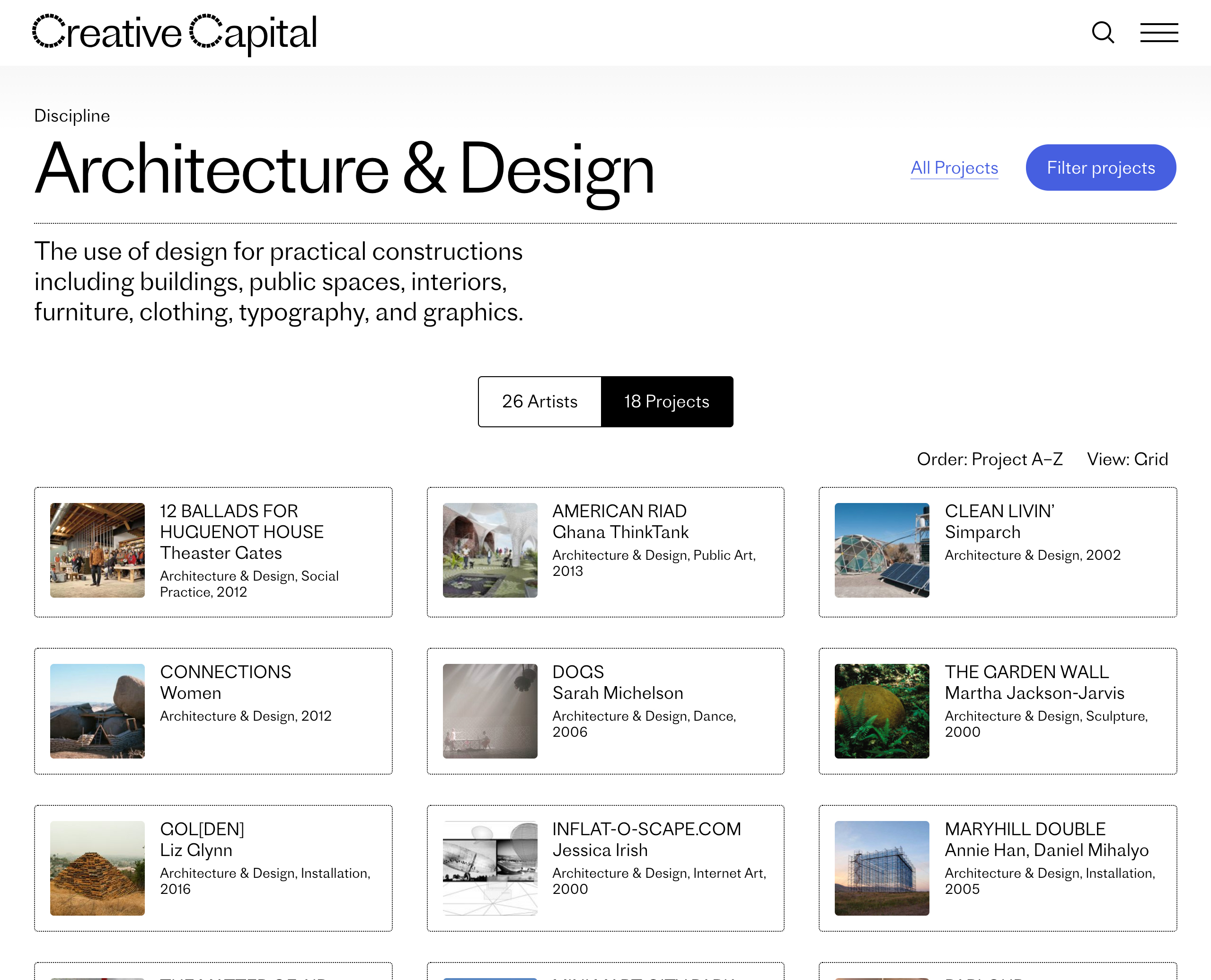The image size is (1211, 980).
Task: Select the 18 Projects tab
Action: [666, 401]
